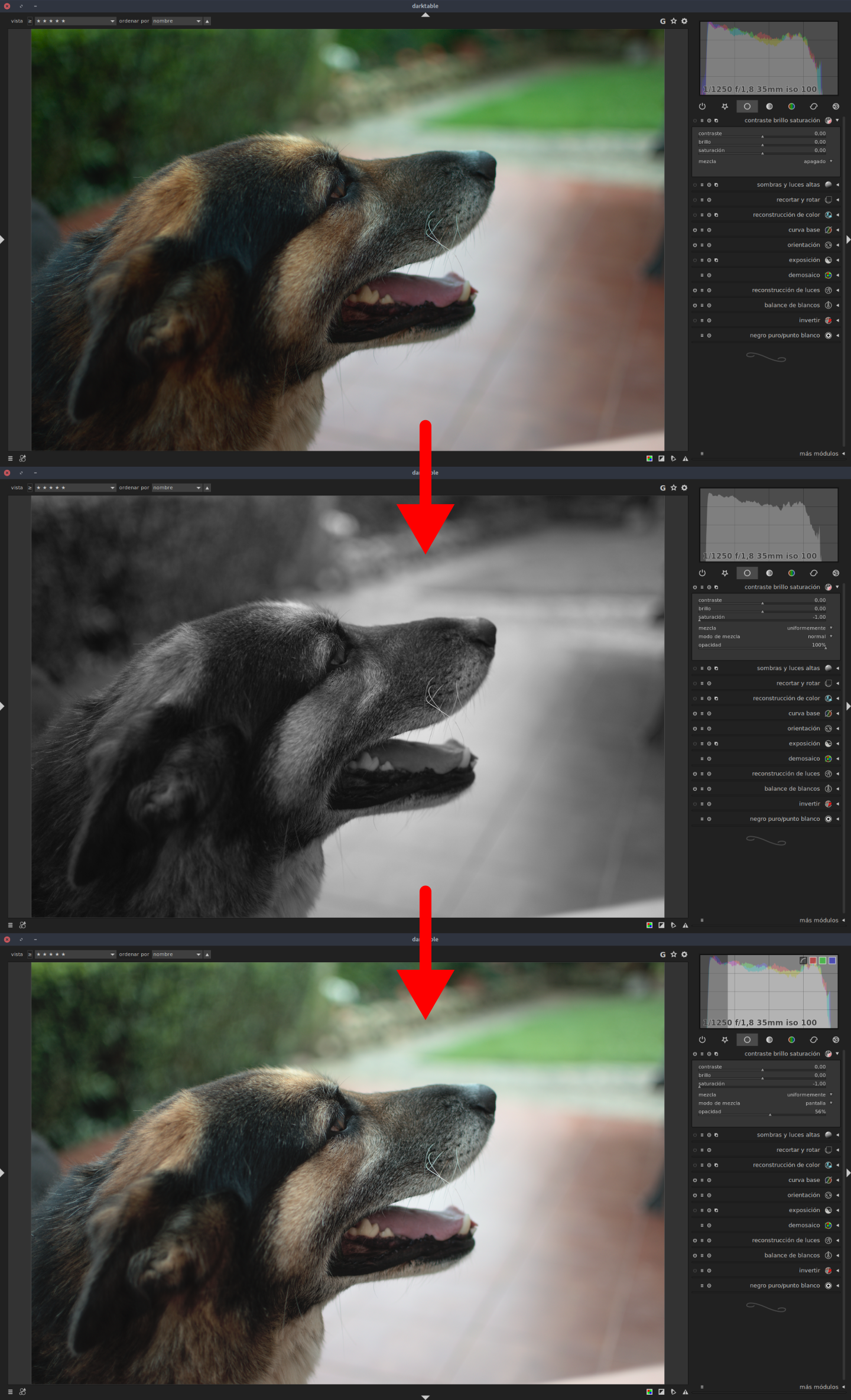Toggle raw overexposed play icon in top window
Image resolution: width=851 pixels, height=1400 pixels.
pos(673,459)
